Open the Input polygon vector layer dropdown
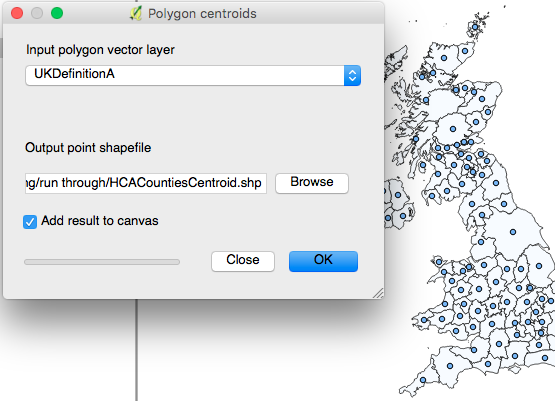555x401 pixels. (193, 75)
